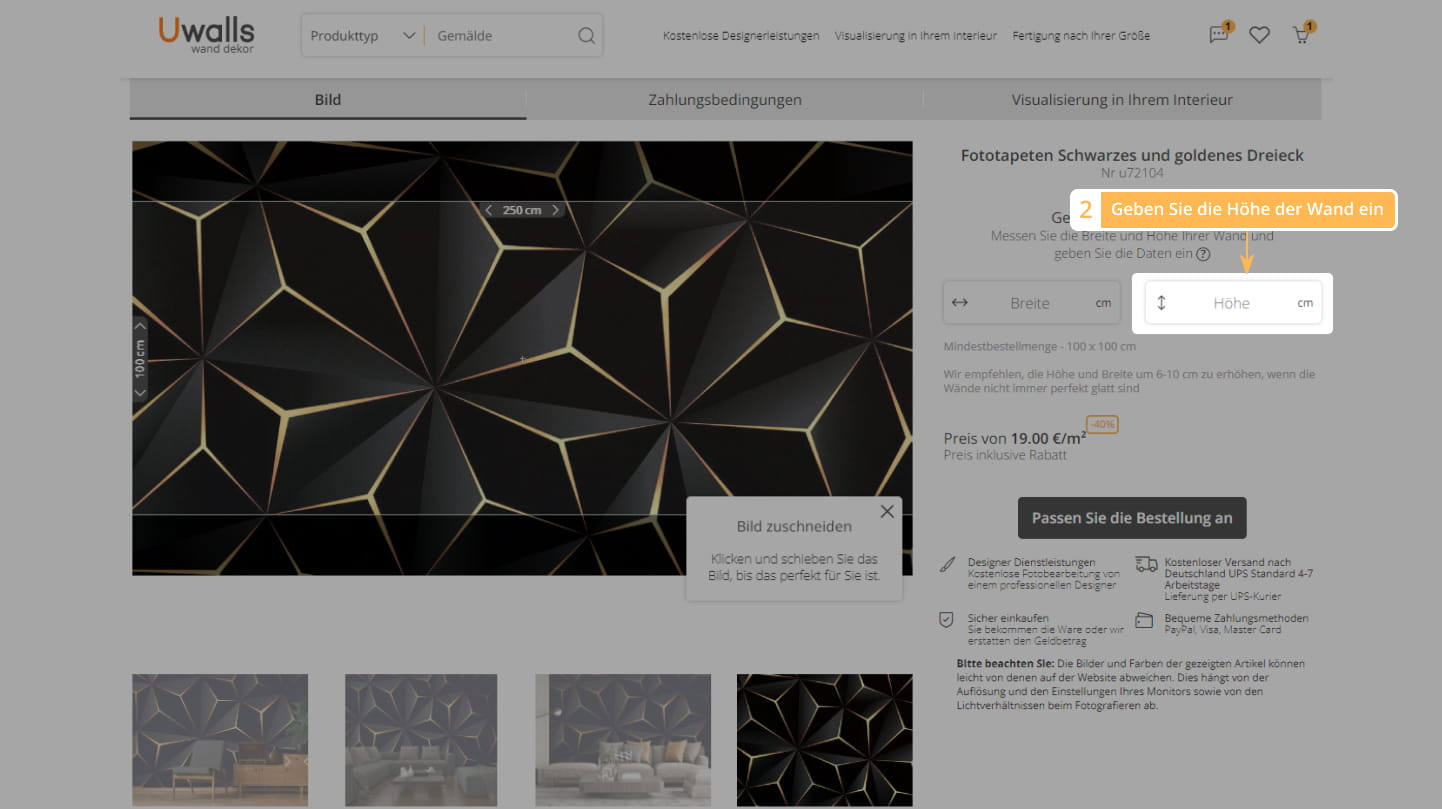This screenshot has width=1442, height=809.
Task: Select the Bild tab
Action: click(x=327, y=100)
